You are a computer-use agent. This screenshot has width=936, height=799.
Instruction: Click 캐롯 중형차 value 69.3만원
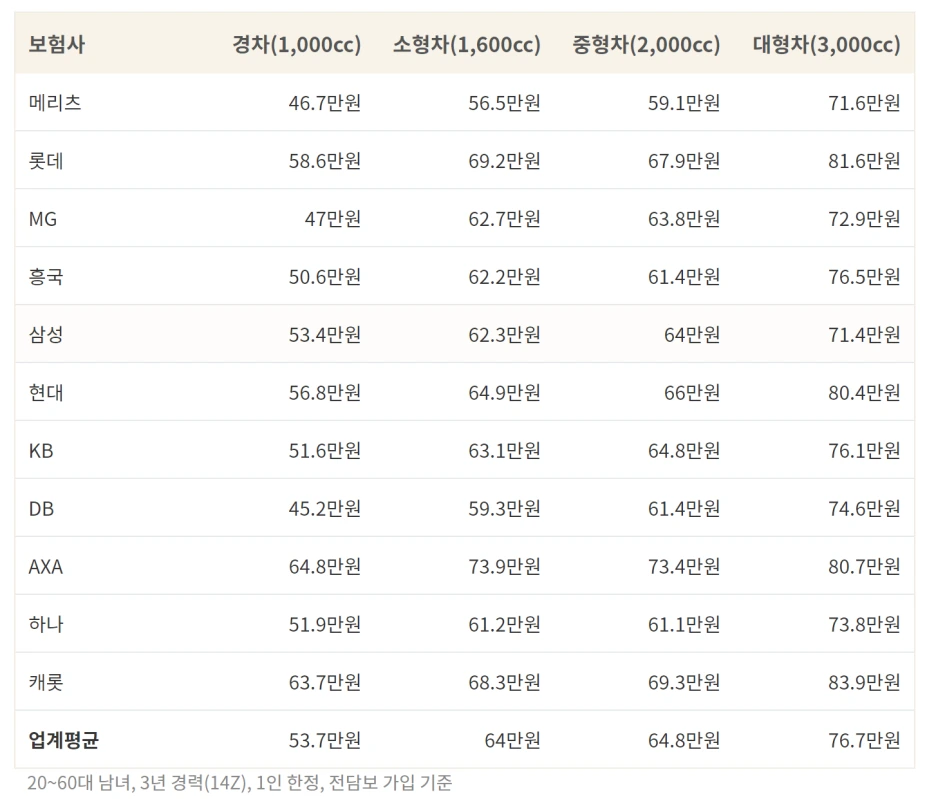(684, 682)
